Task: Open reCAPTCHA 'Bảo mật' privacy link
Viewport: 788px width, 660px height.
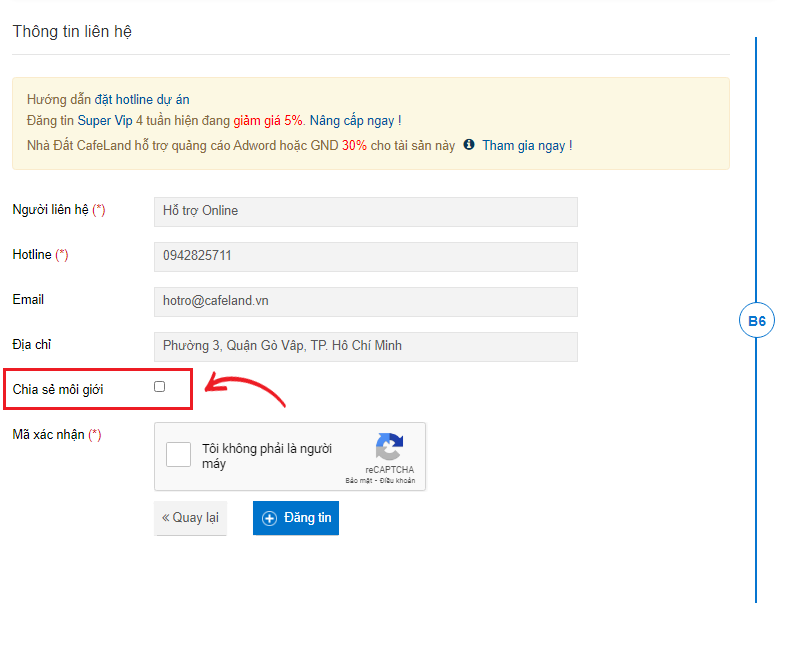Action: 358,481
